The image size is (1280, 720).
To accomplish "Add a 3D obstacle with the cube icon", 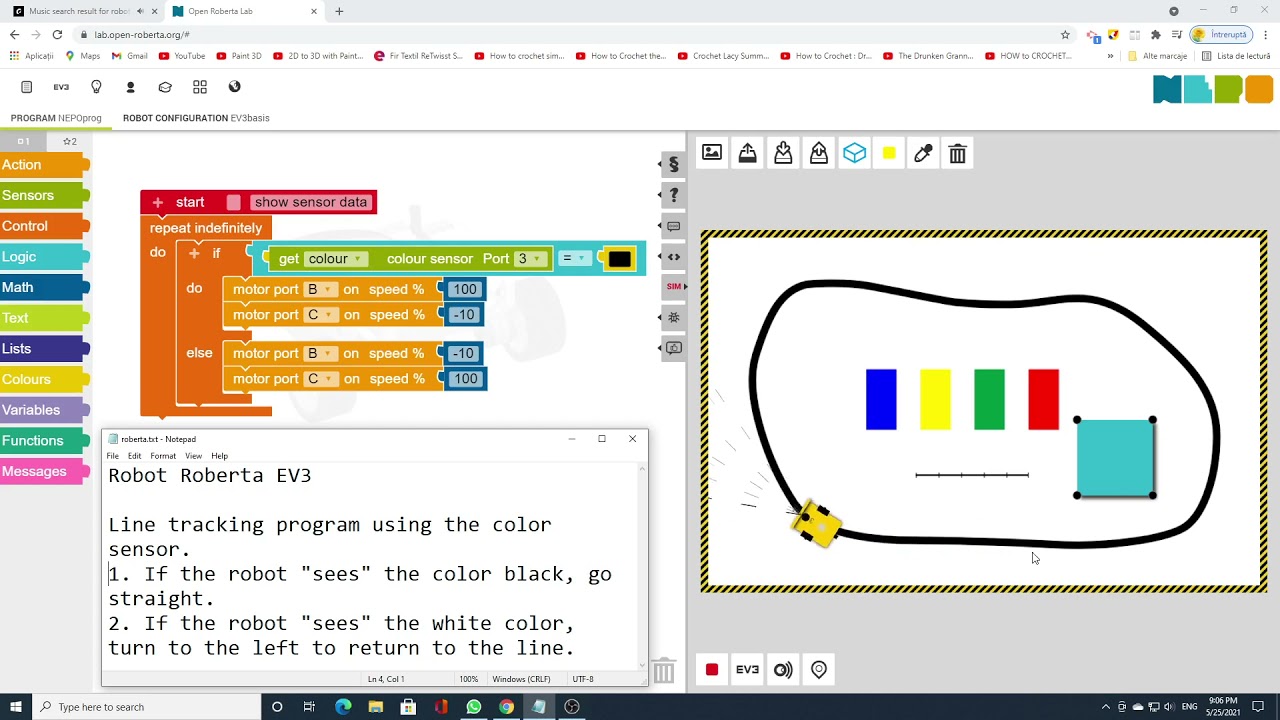I will 854,153.
